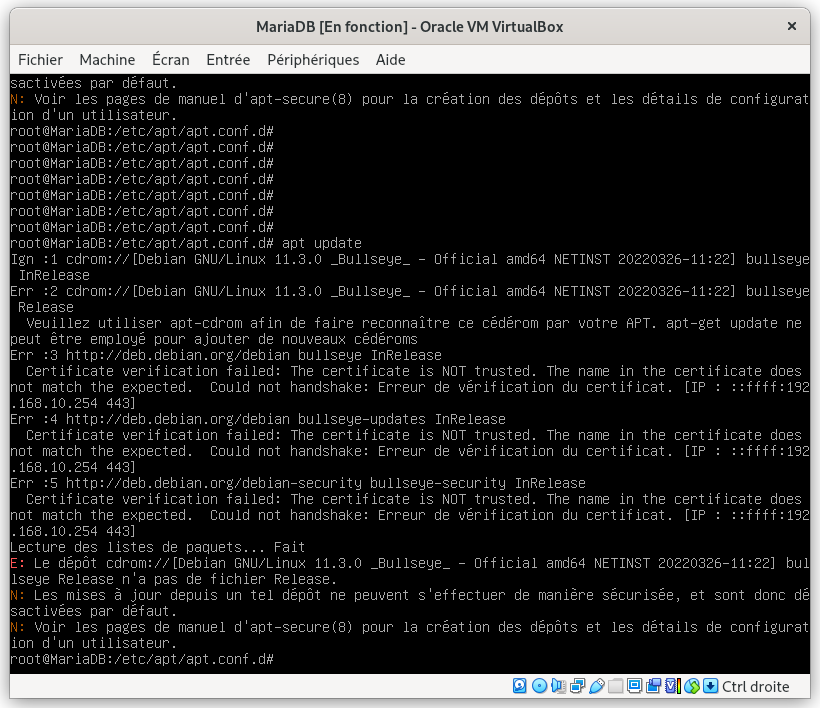Image resolution: width=820 pixels, height=708 pixels.
Task: Open the Fichier menu
Action: point(40,60)
